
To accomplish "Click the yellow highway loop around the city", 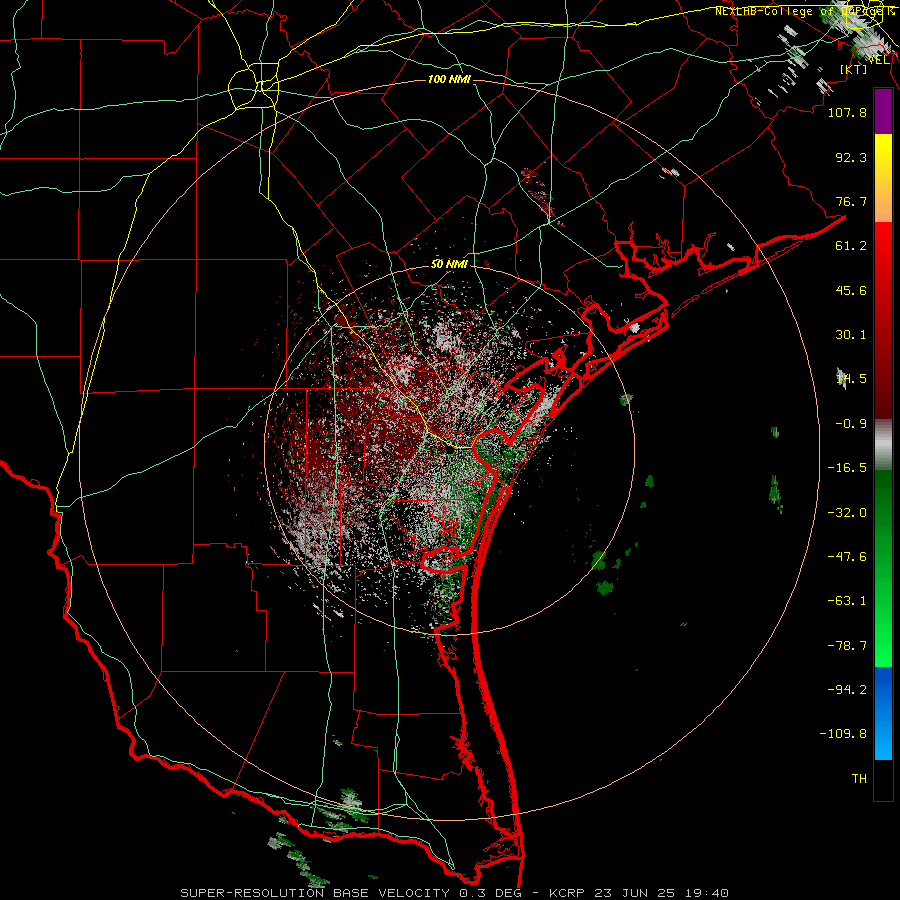I will pos(253,88).
